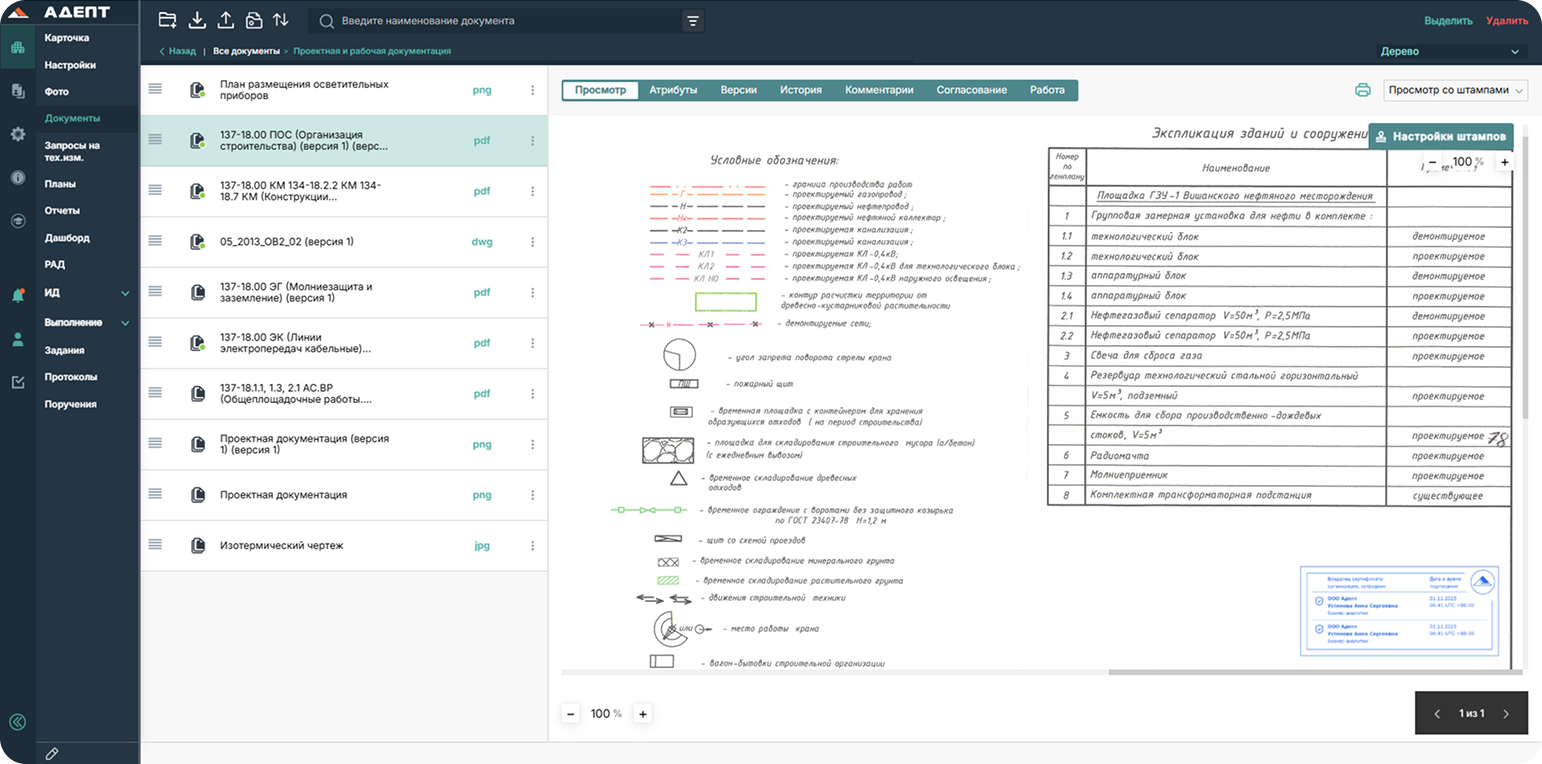
Task: Open three-dot menu for Изотермический чертеж
Action: (x=532, y=546)
